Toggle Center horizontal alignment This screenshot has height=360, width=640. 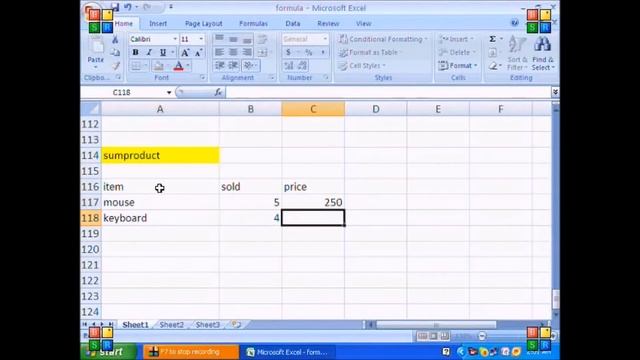tap(233, 52)
